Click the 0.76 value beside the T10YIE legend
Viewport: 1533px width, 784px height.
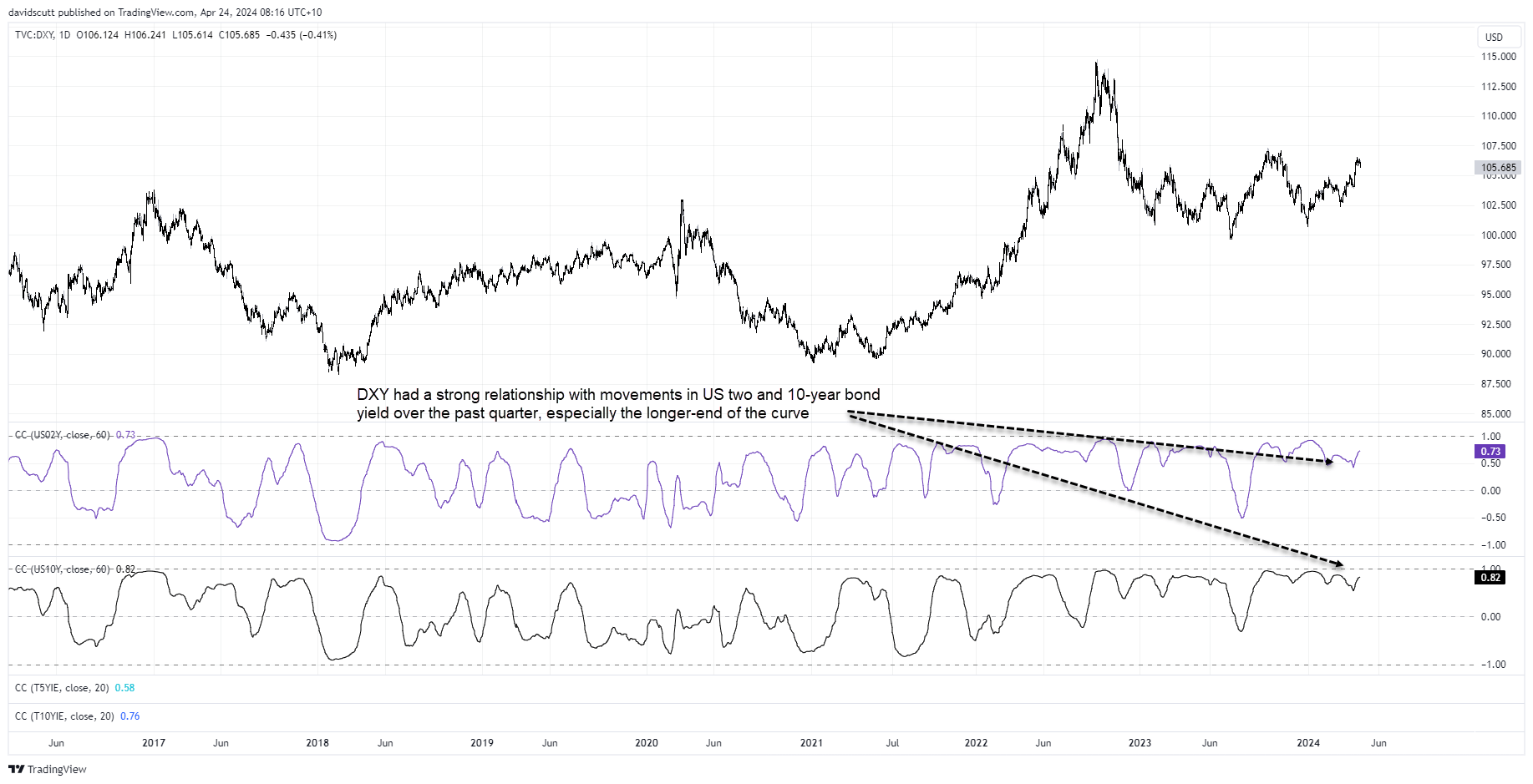(129, 716)
